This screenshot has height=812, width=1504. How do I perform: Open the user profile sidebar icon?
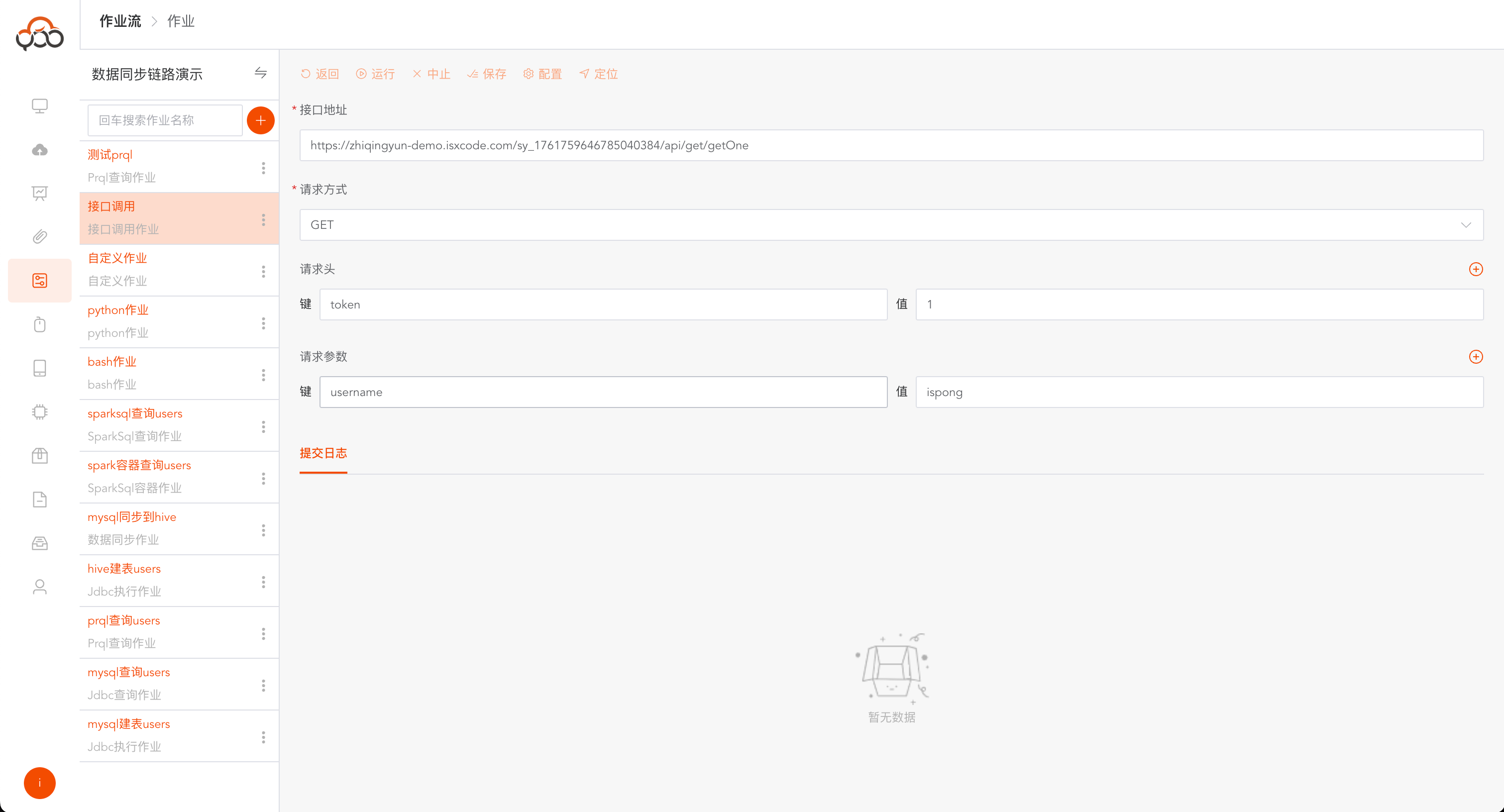pos(40,587)
